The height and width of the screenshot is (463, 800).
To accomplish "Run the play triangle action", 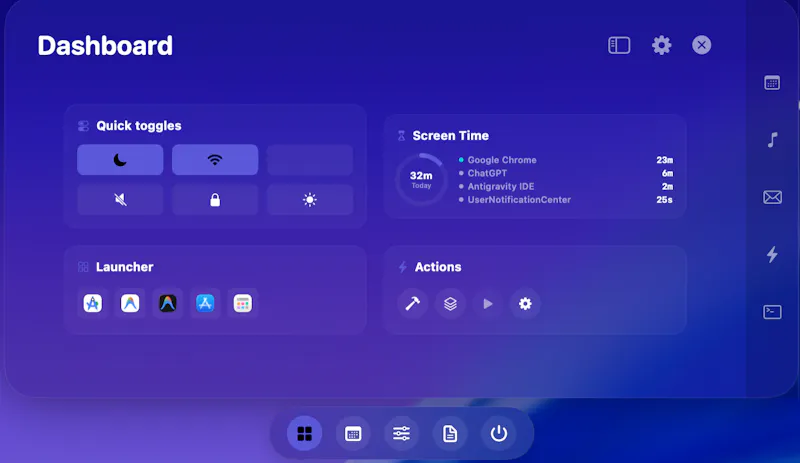I will [488, 304].
